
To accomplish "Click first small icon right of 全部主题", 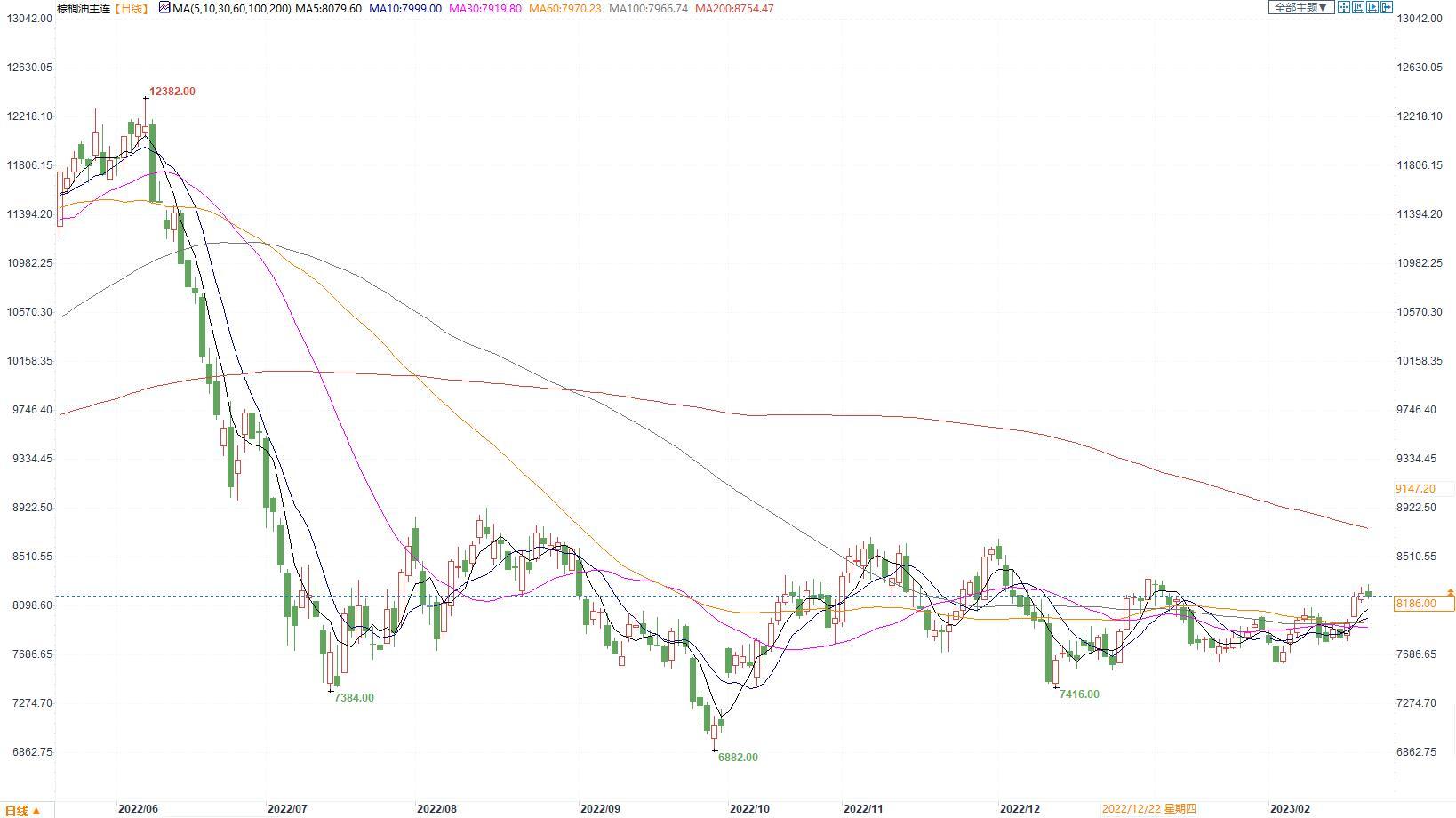I will (x=1344, y=8).
